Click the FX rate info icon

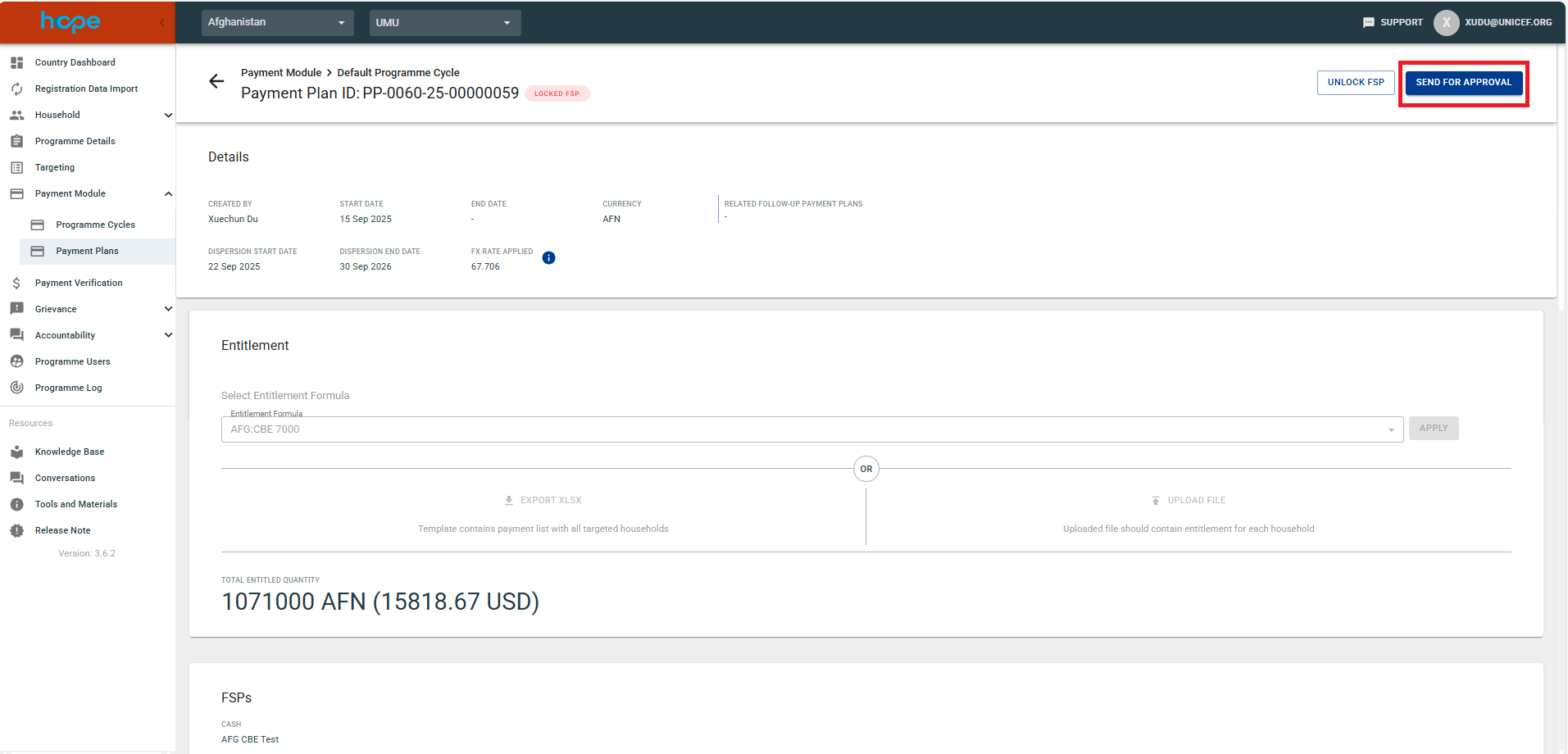click(x=549, y=258)
